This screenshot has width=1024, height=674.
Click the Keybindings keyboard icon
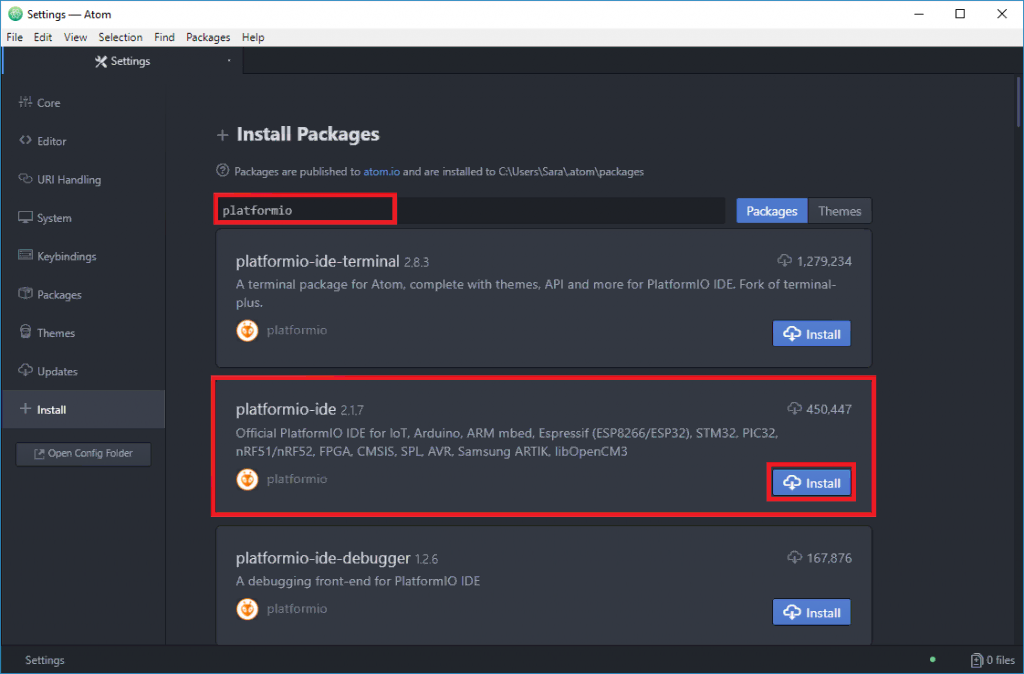point(25,256)
